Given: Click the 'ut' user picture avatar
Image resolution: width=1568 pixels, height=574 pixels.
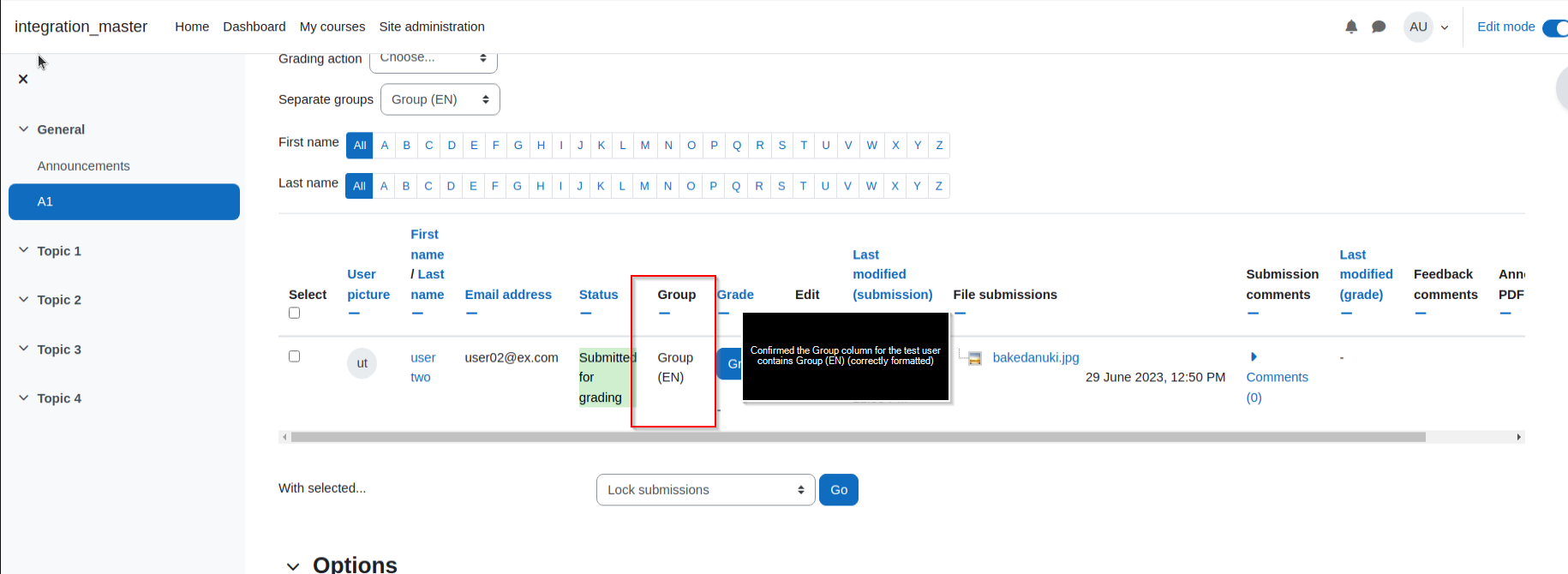Looking at the screenshot, I should click(362, 363).
